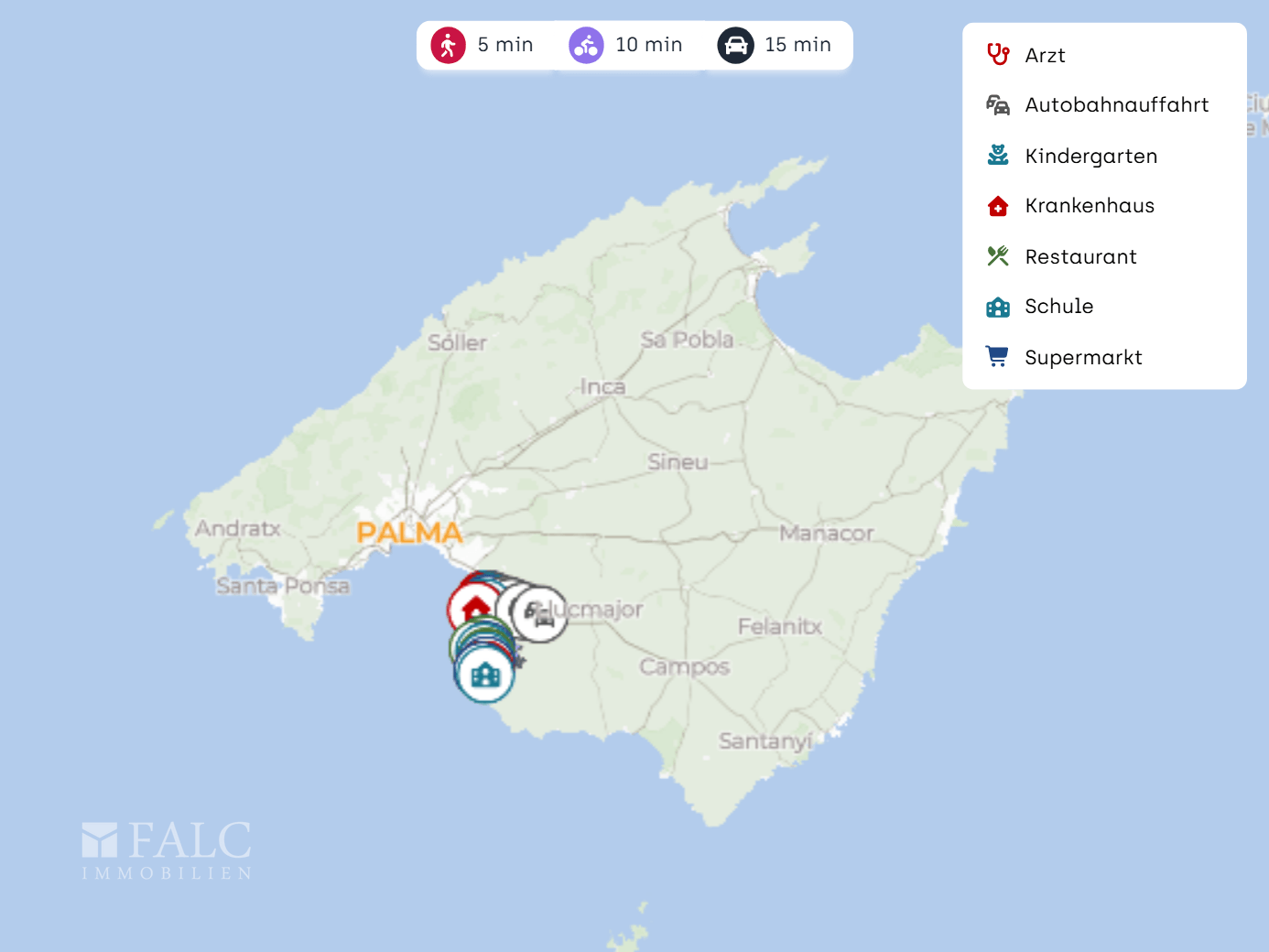1269x952 pixels.
Task: Click the Manacor town label on map
Action: 826,533
